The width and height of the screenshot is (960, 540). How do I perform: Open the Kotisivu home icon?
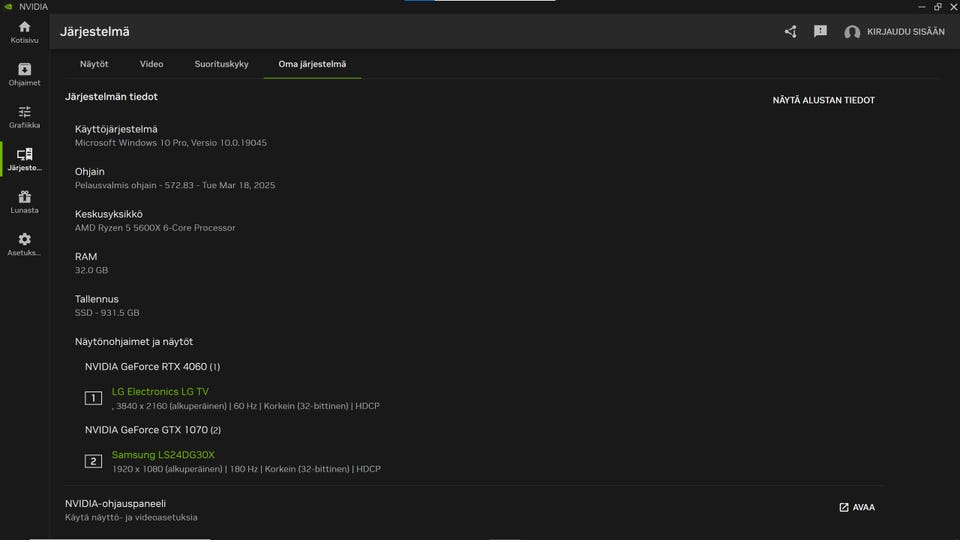click(x=24, y=27)
